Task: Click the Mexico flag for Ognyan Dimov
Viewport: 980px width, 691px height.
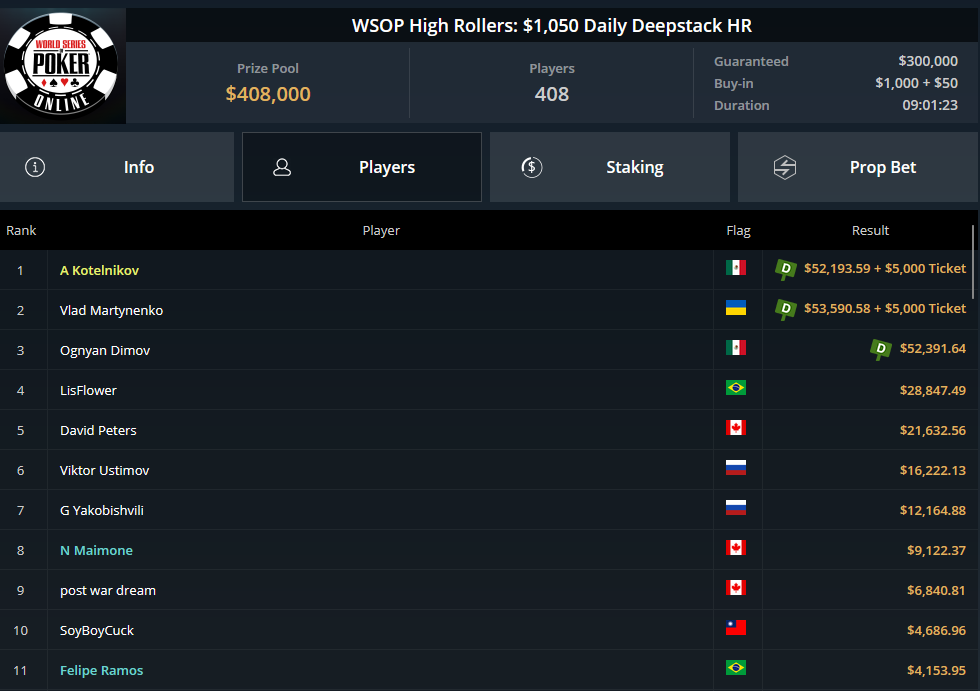Action: coord(736,347)
